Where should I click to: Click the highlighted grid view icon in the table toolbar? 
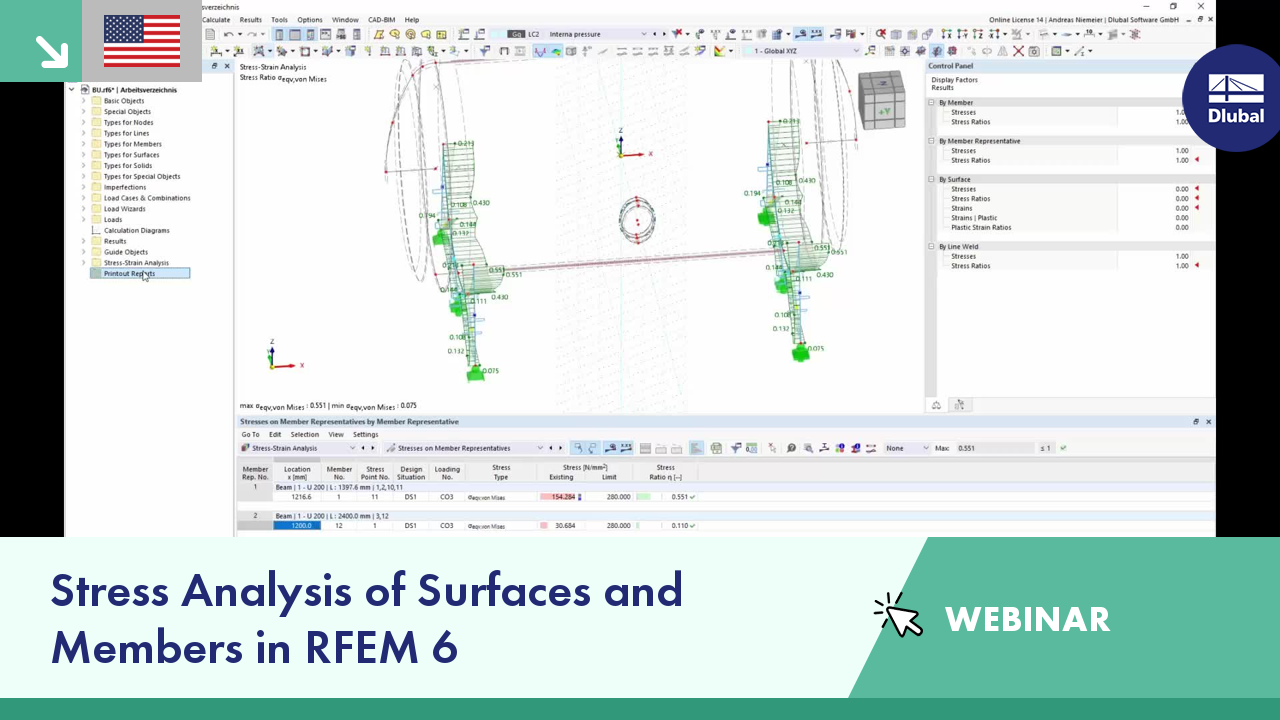(697, 448)
